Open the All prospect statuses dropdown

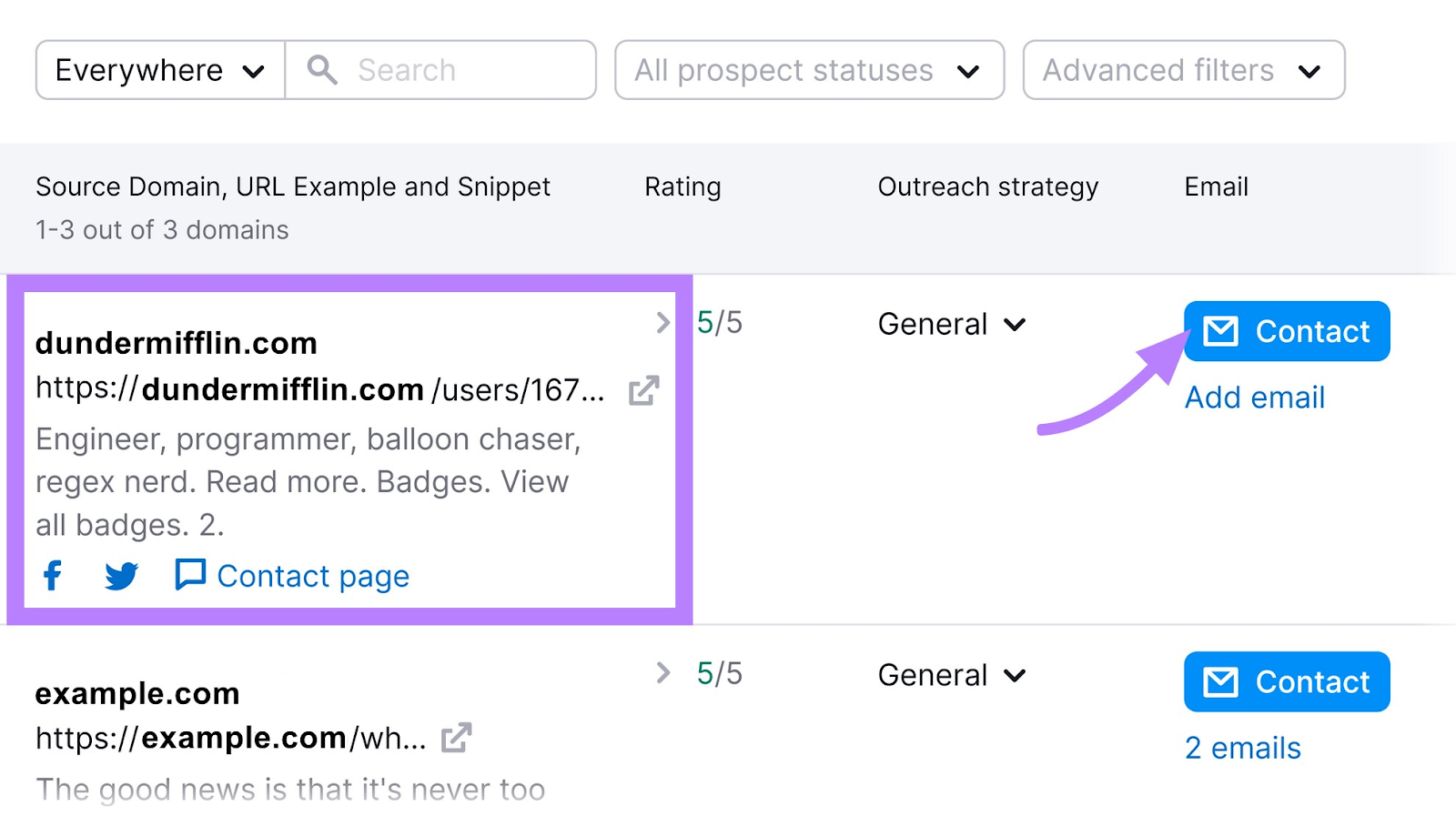pyautogui.click(x=808, y=70)
